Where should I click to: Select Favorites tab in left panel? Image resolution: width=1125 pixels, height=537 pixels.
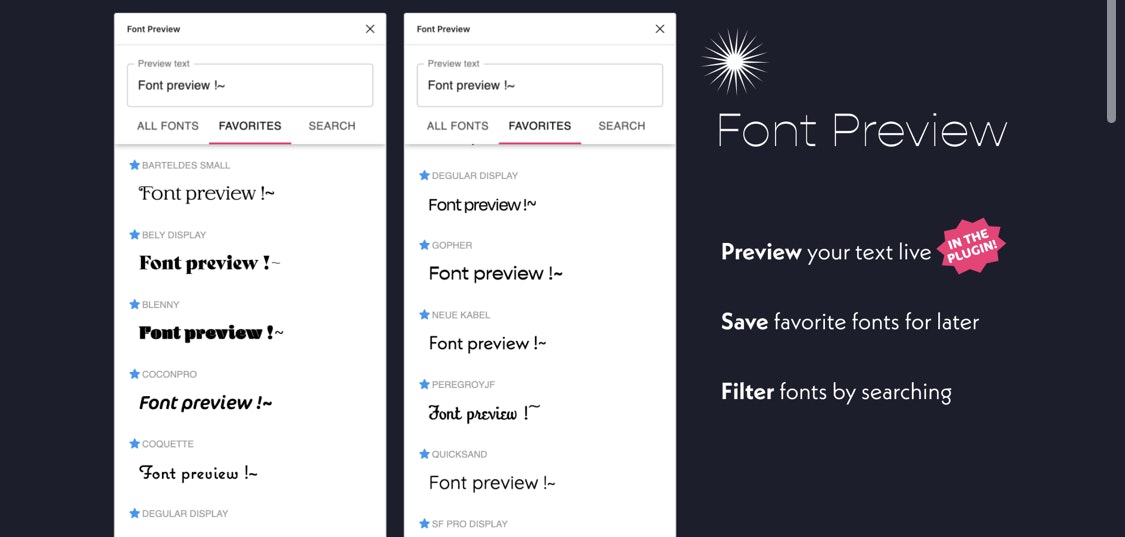point(250,126)
